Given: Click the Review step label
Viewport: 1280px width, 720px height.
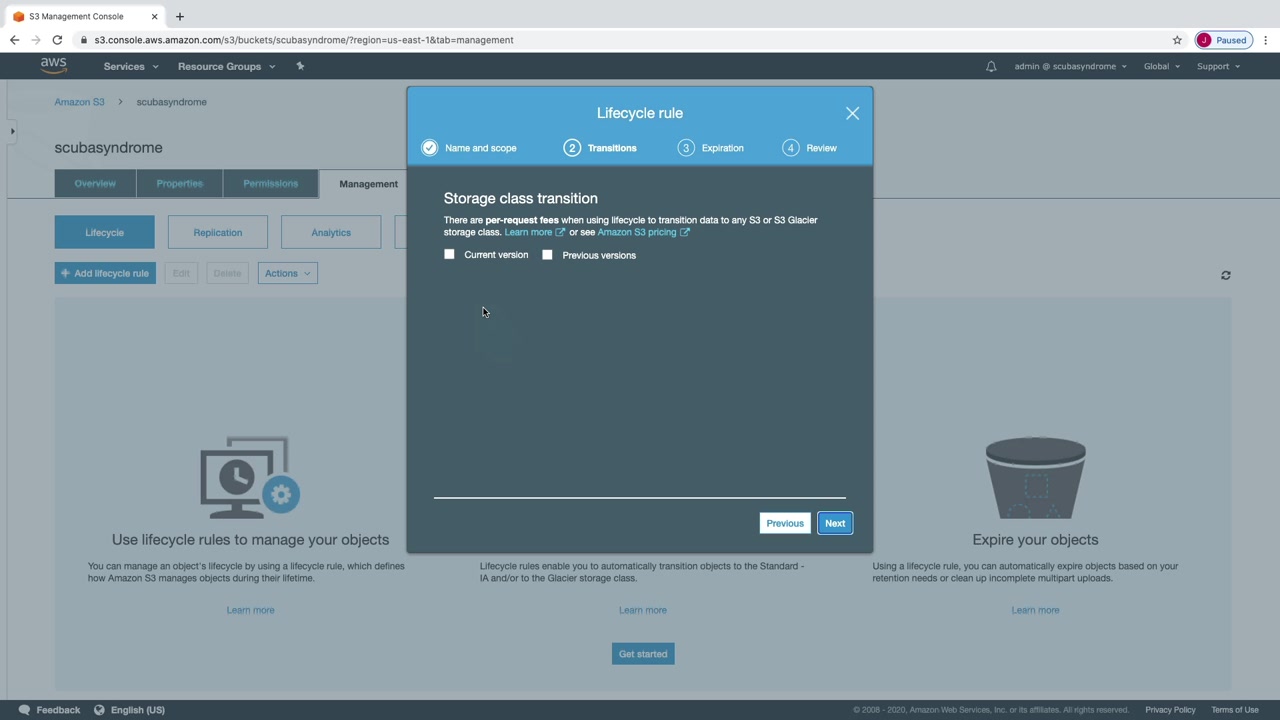Looking at the screenshot, I should point(821,148).
